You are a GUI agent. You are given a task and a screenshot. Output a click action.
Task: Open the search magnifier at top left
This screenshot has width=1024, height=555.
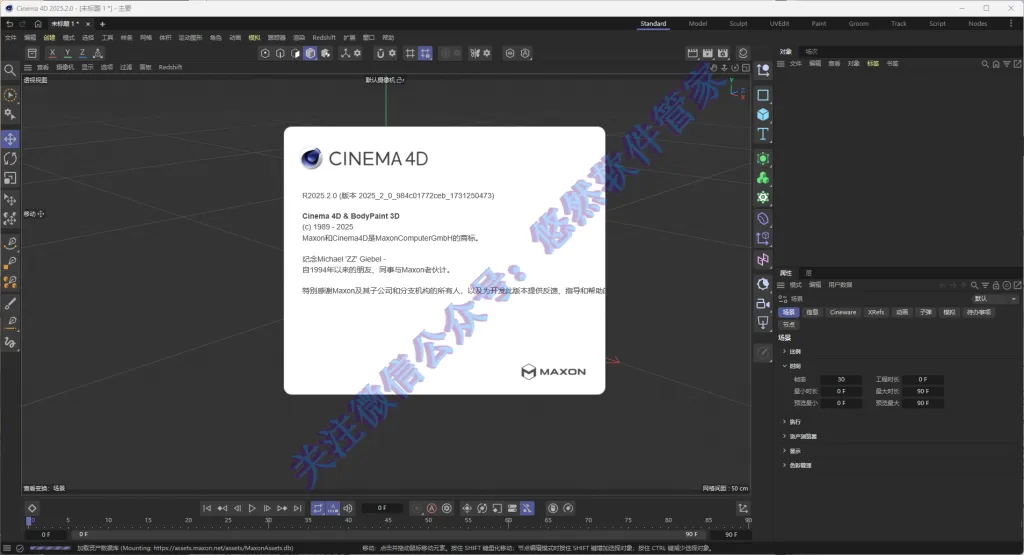pyautogui.click(x=10, y=70)
